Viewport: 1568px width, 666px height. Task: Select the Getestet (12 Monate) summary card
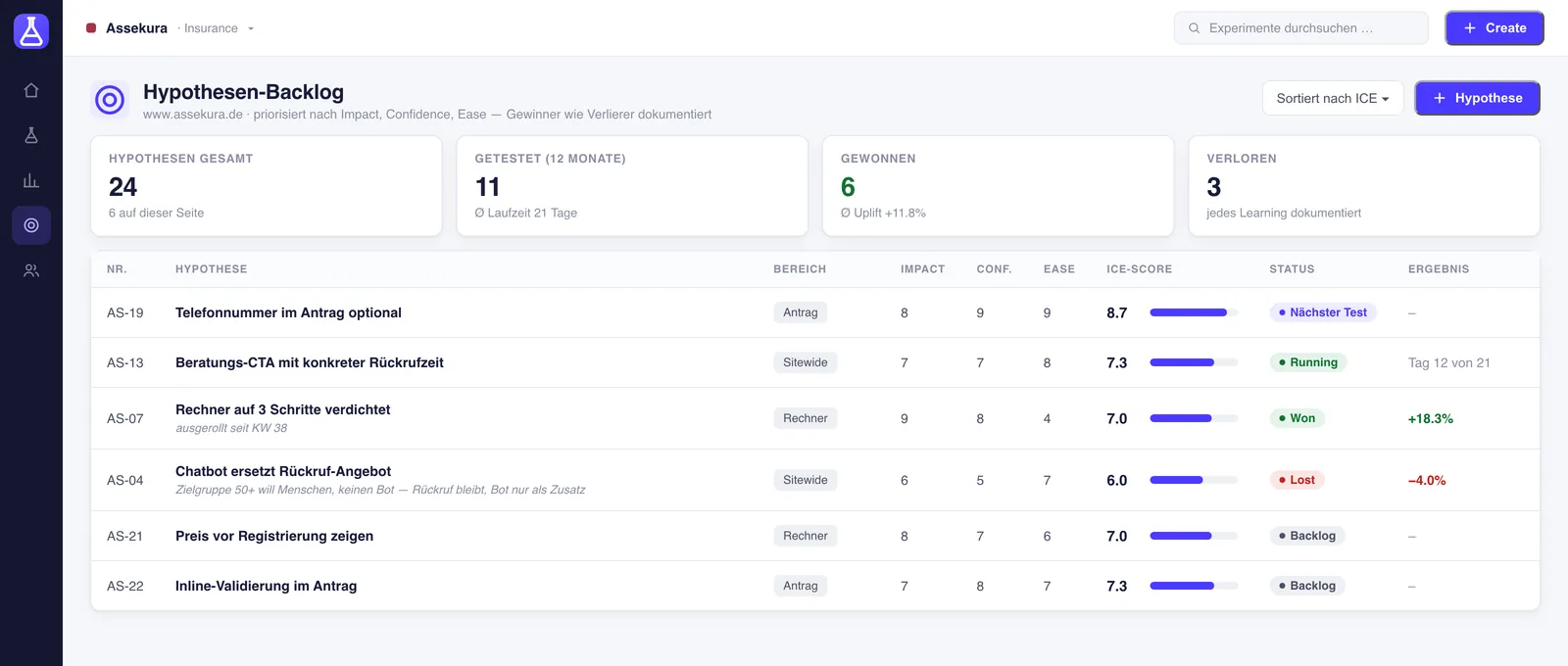(632, 186)
